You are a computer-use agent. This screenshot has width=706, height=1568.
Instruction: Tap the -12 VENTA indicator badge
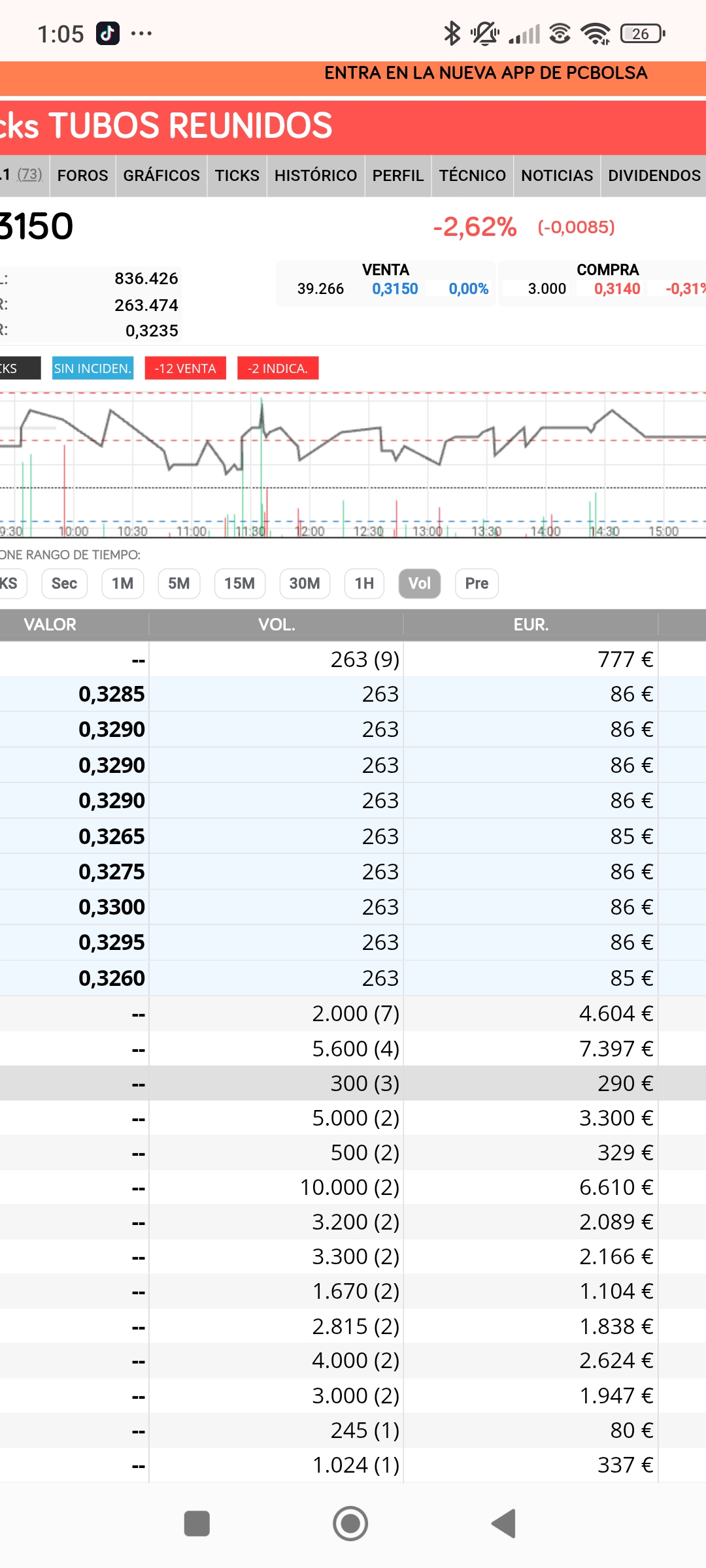[185, 368]
